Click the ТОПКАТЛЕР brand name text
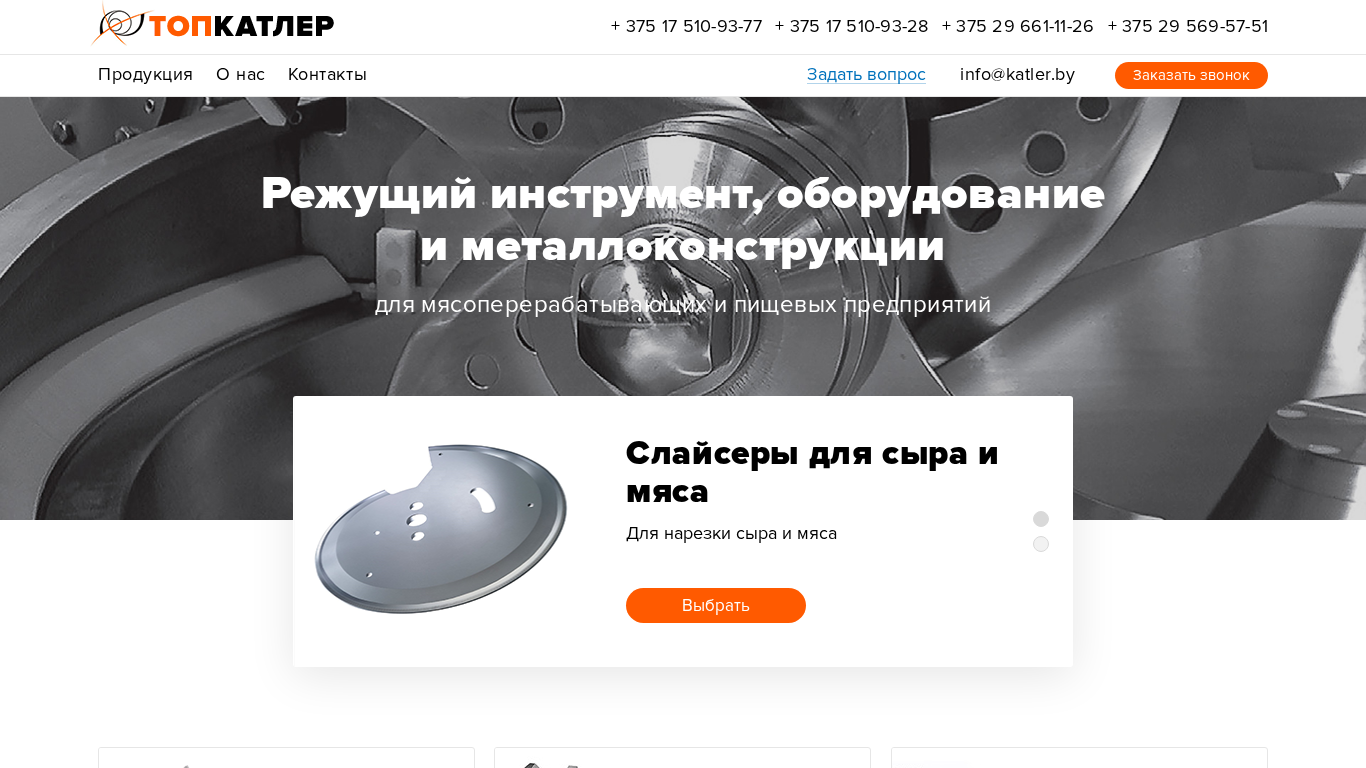This screenshot has height=768, width=1366. (x=241, y=26)
